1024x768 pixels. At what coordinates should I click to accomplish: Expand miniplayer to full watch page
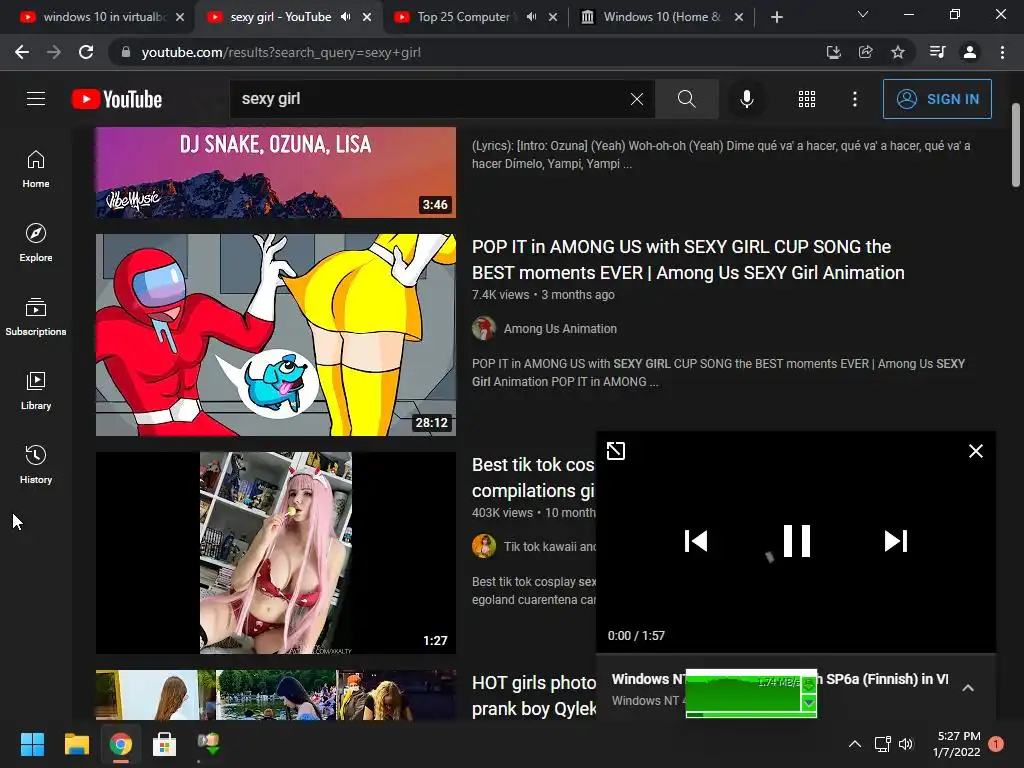click(x=616, y=451)
